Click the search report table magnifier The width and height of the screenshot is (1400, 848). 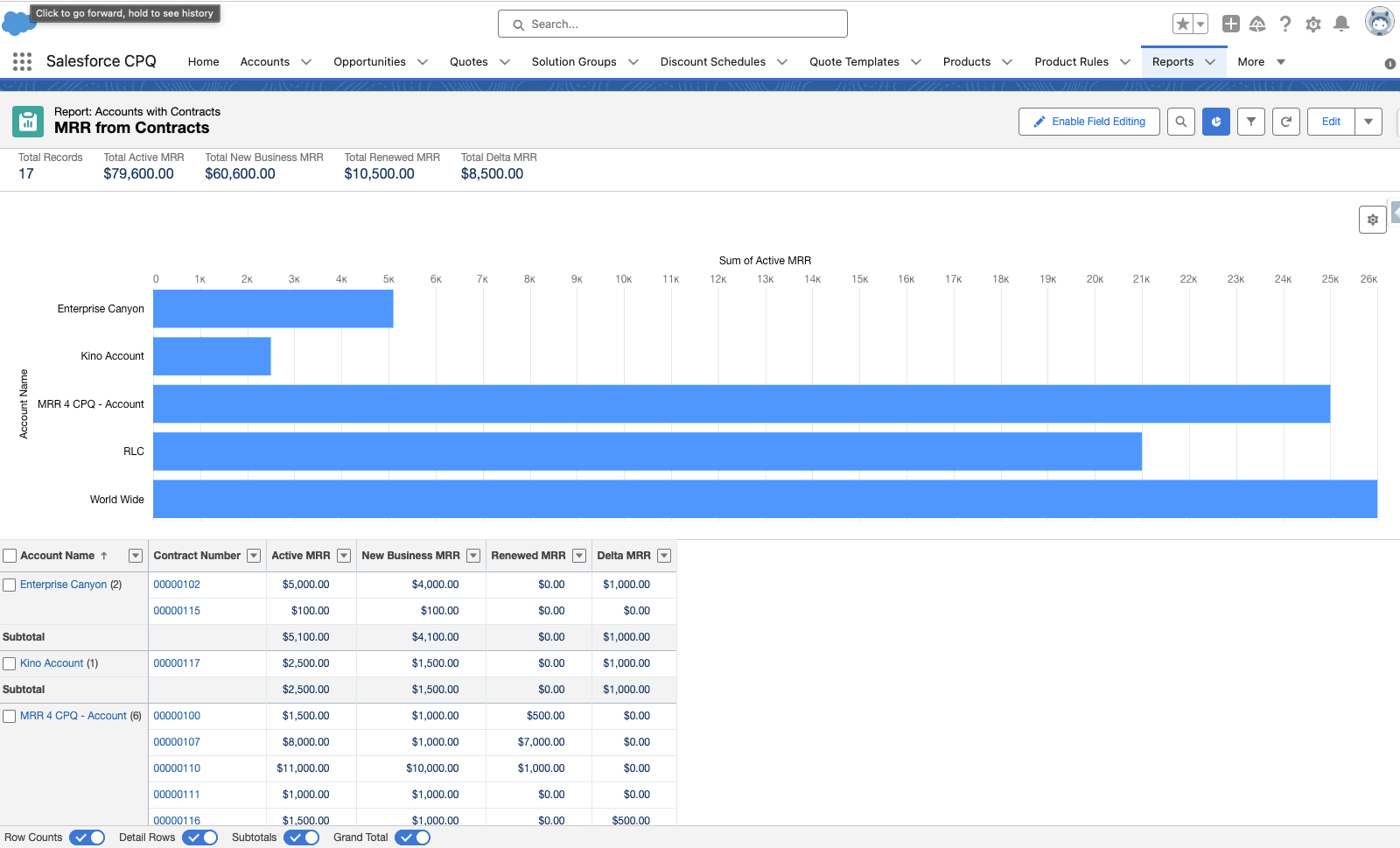(1181, 122)
